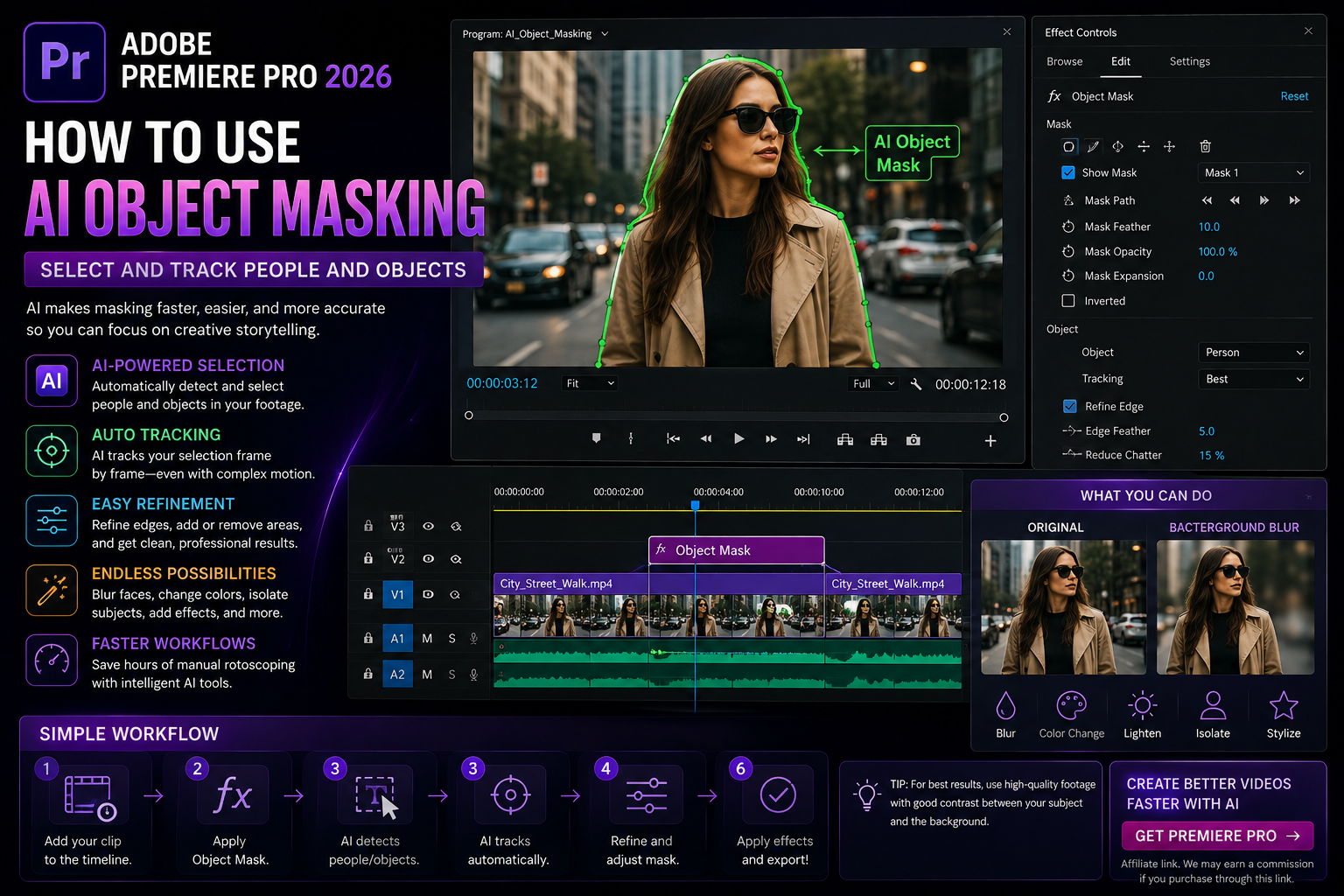Delete mask using the trash icon
The width and height of the screenshot is (1344, 896).
point(1205,146)
